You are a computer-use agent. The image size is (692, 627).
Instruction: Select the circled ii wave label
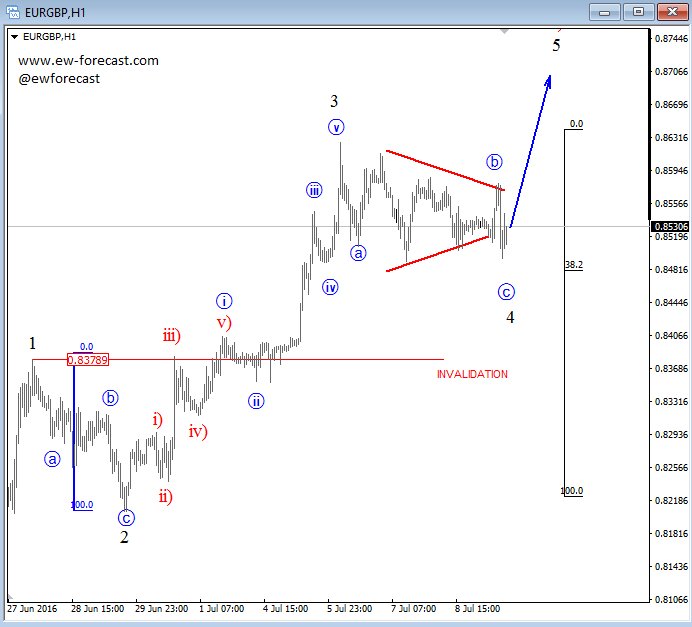(256, 402)
